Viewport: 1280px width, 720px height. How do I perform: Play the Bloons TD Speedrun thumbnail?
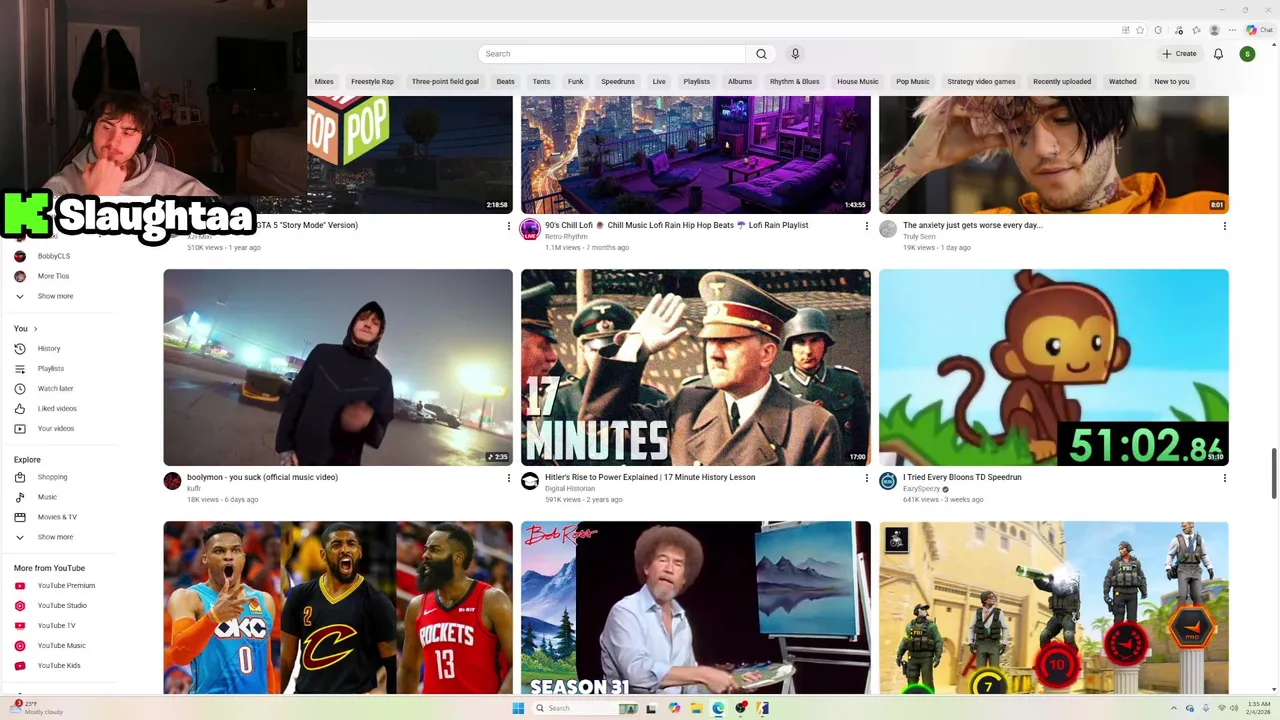(1054, 367)
